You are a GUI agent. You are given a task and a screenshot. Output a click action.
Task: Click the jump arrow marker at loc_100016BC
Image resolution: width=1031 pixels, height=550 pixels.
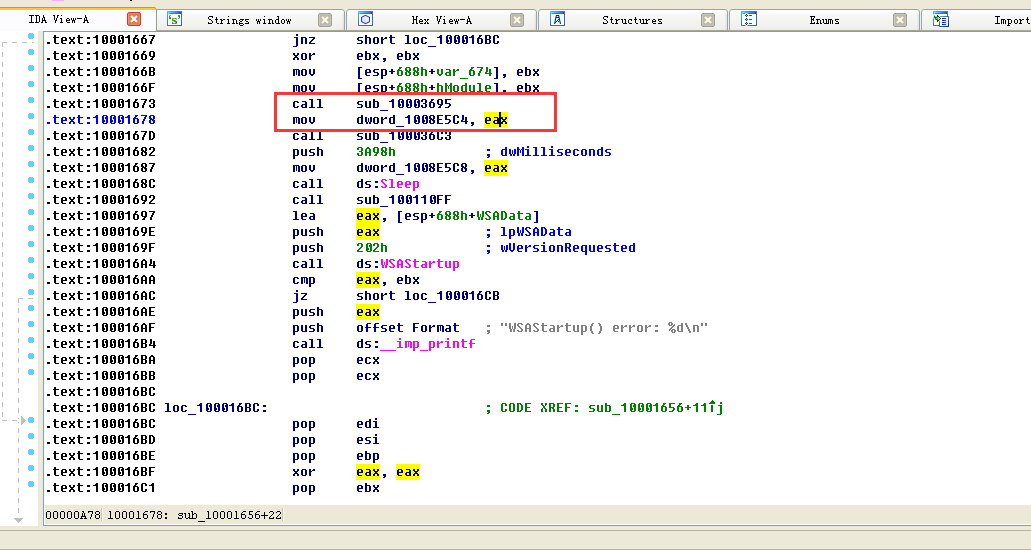(x=24, y=420)
